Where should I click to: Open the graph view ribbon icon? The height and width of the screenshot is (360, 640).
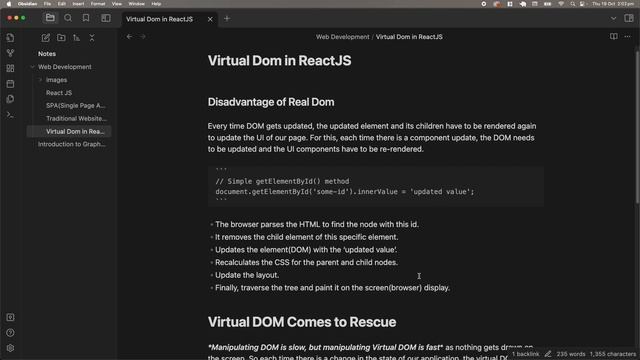click(x=11, y=53)
